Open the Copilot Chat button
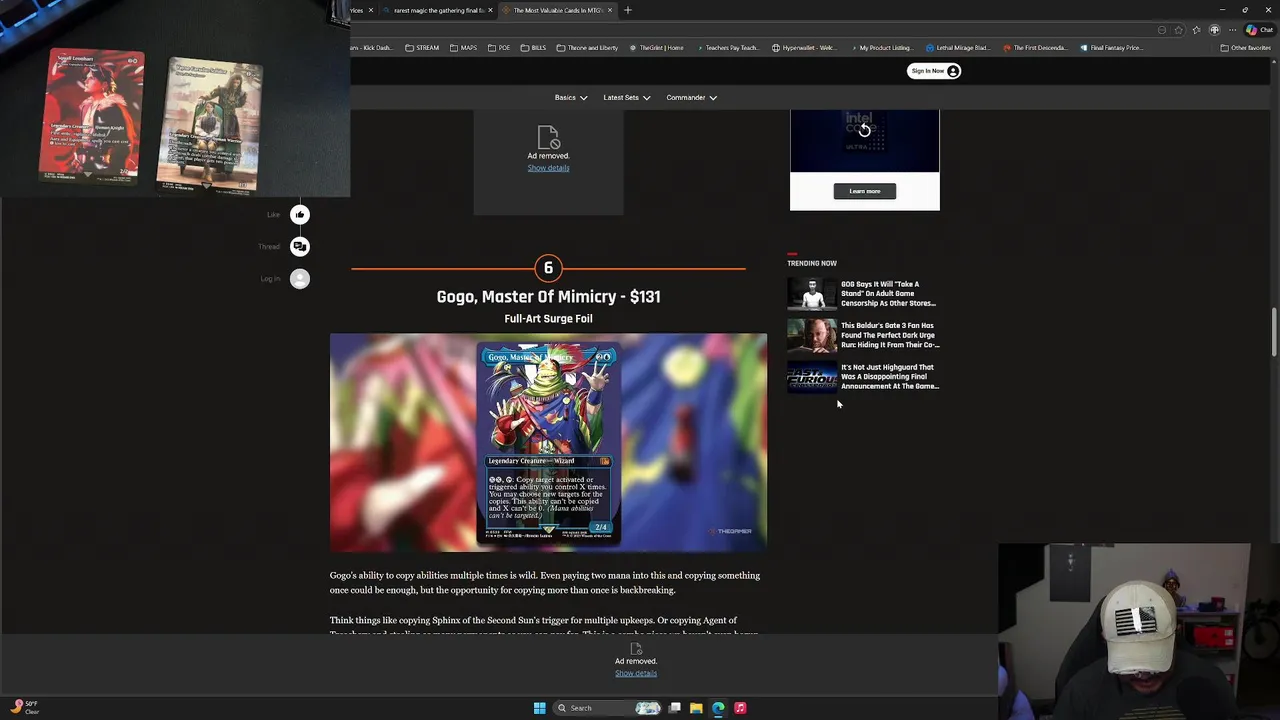 [1258, 30]
